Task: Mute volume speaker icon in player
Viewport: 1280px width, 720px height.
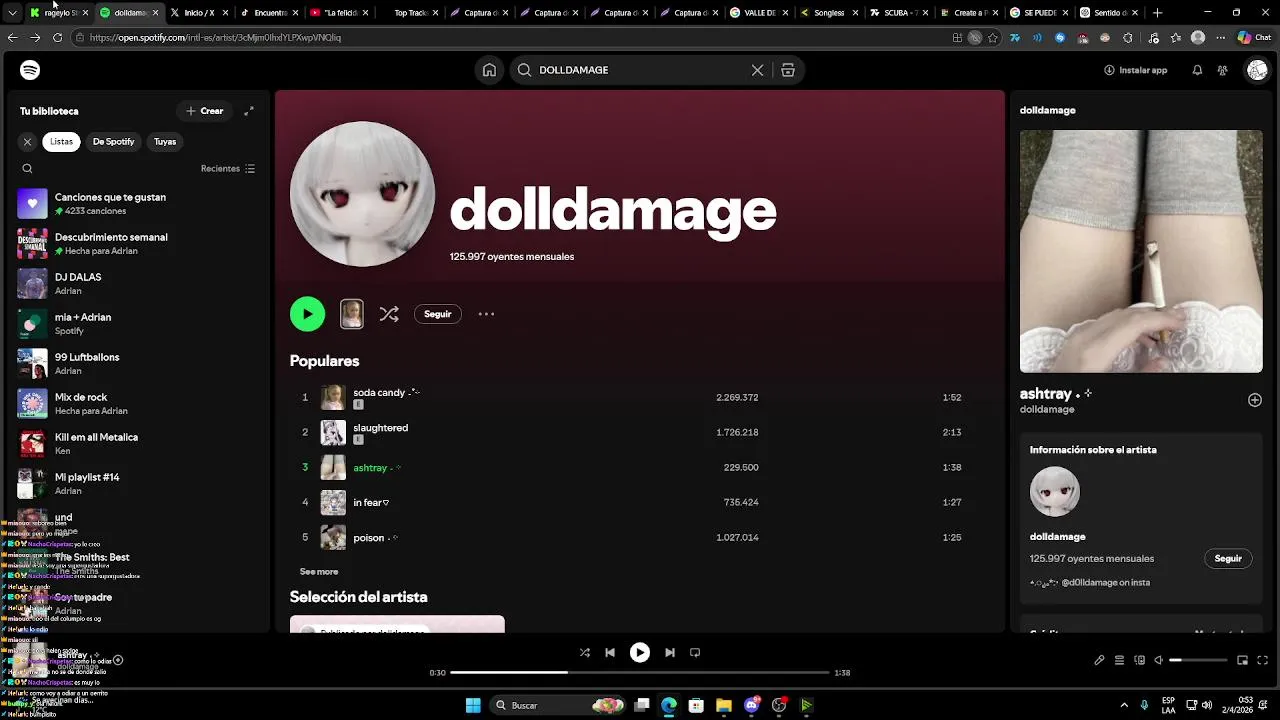Action: tap(1158, 660)
